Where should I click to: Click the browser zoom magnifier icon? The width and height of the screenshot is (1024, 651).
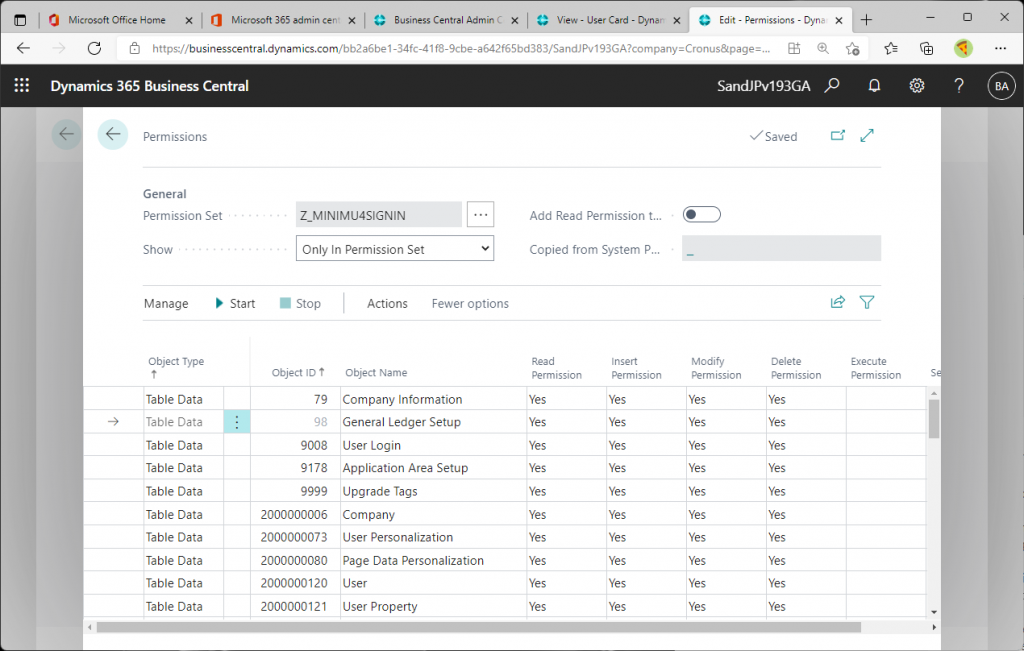click(823, 48)
